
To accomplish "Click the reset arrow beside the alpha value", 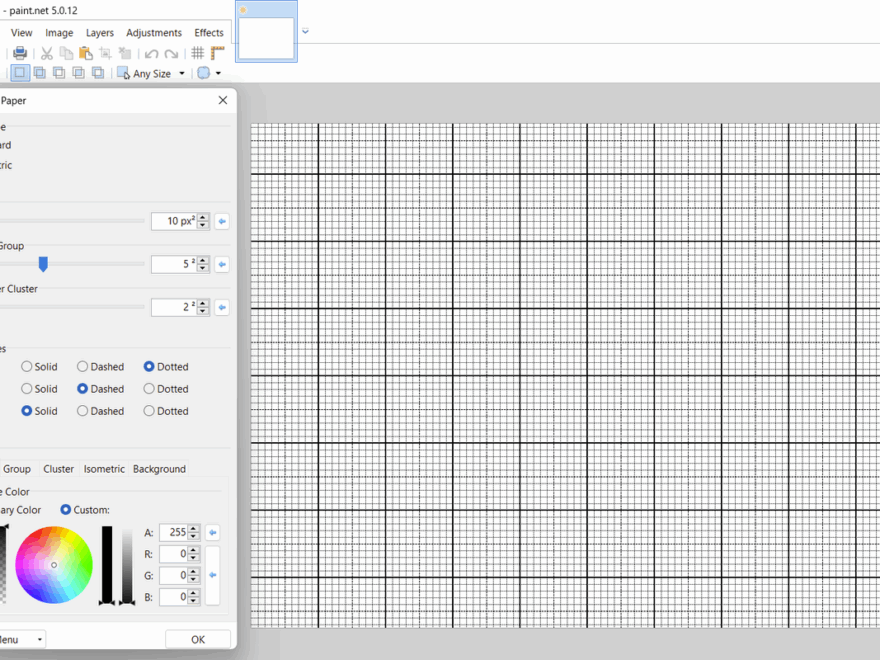I will (x=212, y=532).
